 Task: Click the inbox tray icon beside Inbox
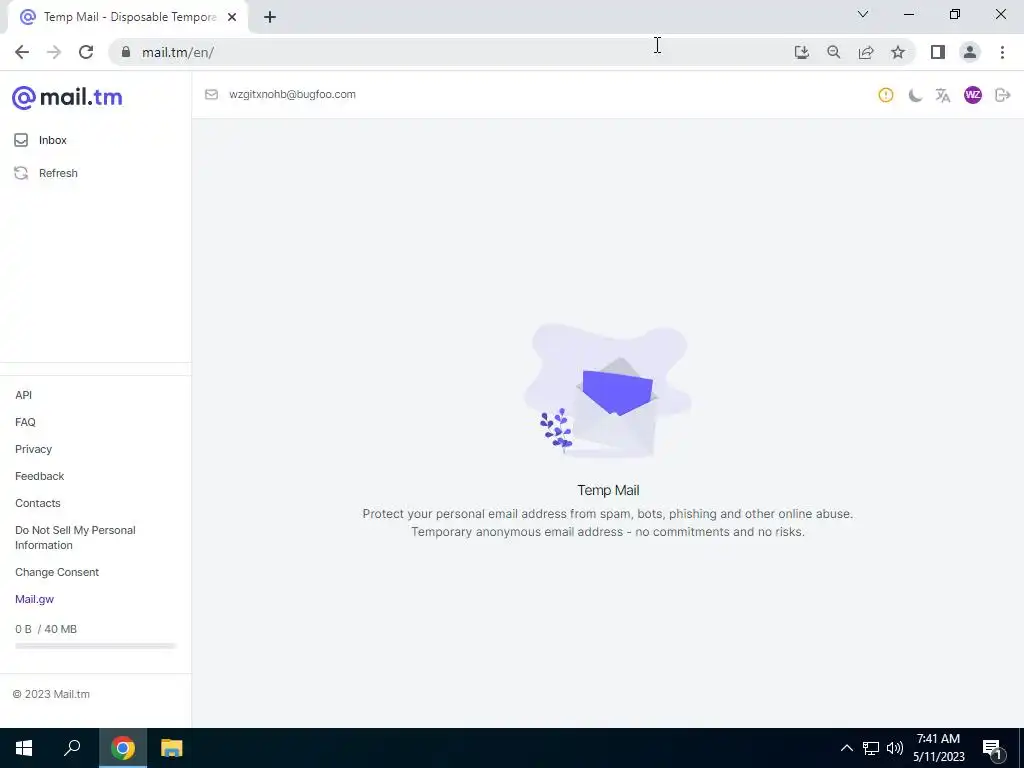(x=21, y=140)
